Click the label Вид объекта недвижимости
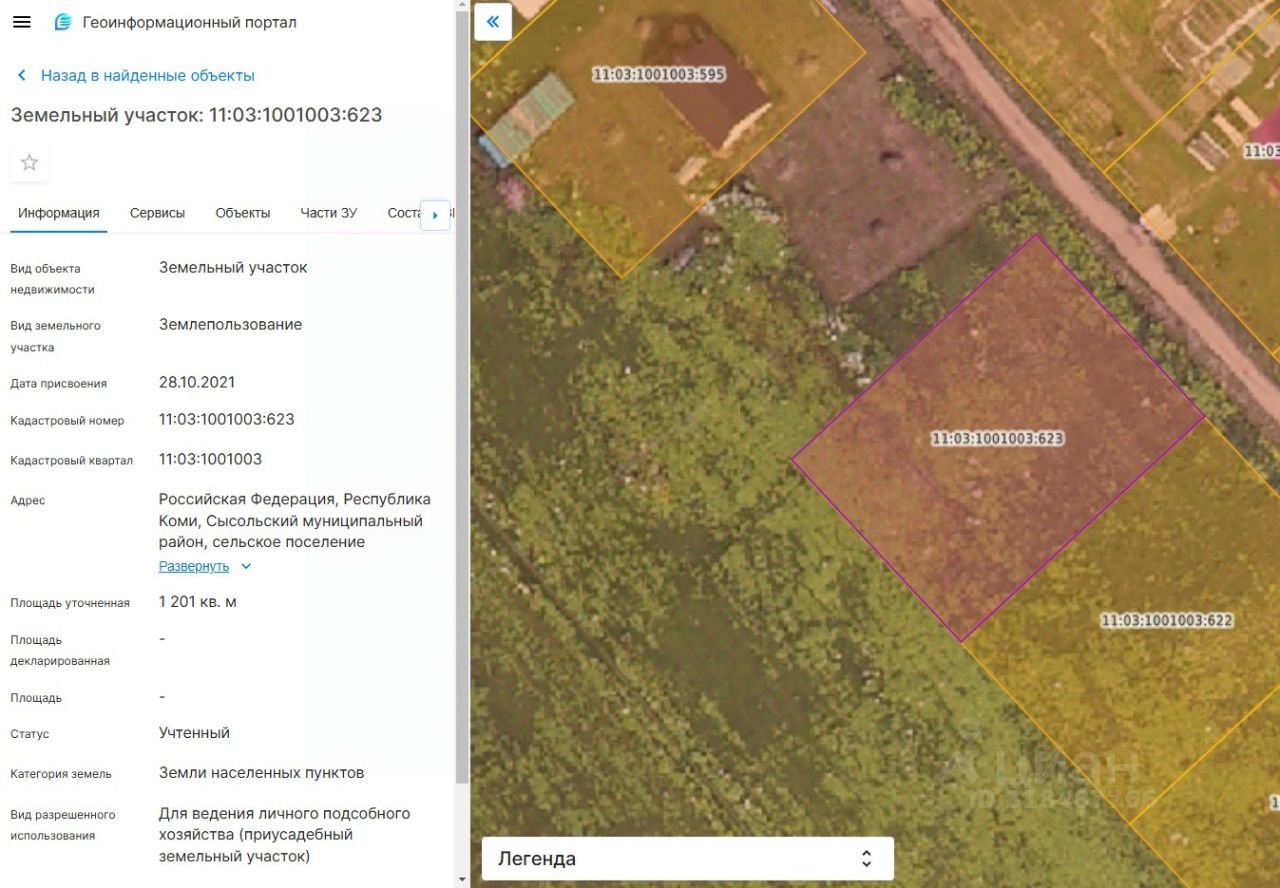This screenshot has width=1280, height=888. [52, 279]
